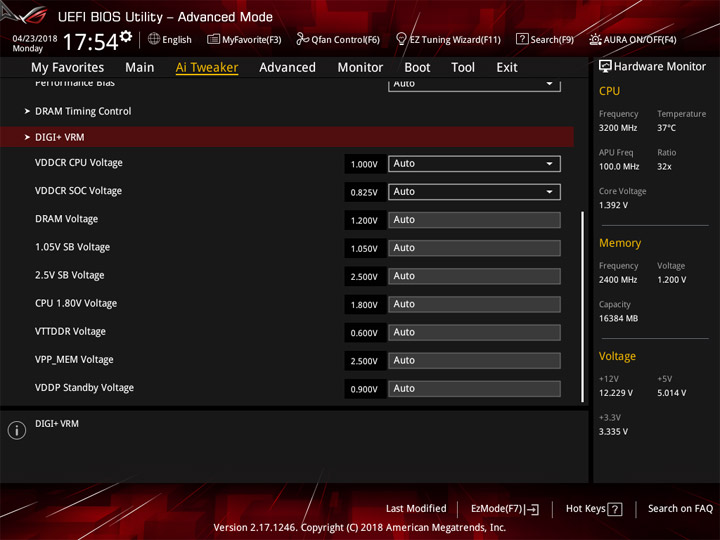
Task: Click the settings list scrollbar
Action: click(x=582, y=307)
